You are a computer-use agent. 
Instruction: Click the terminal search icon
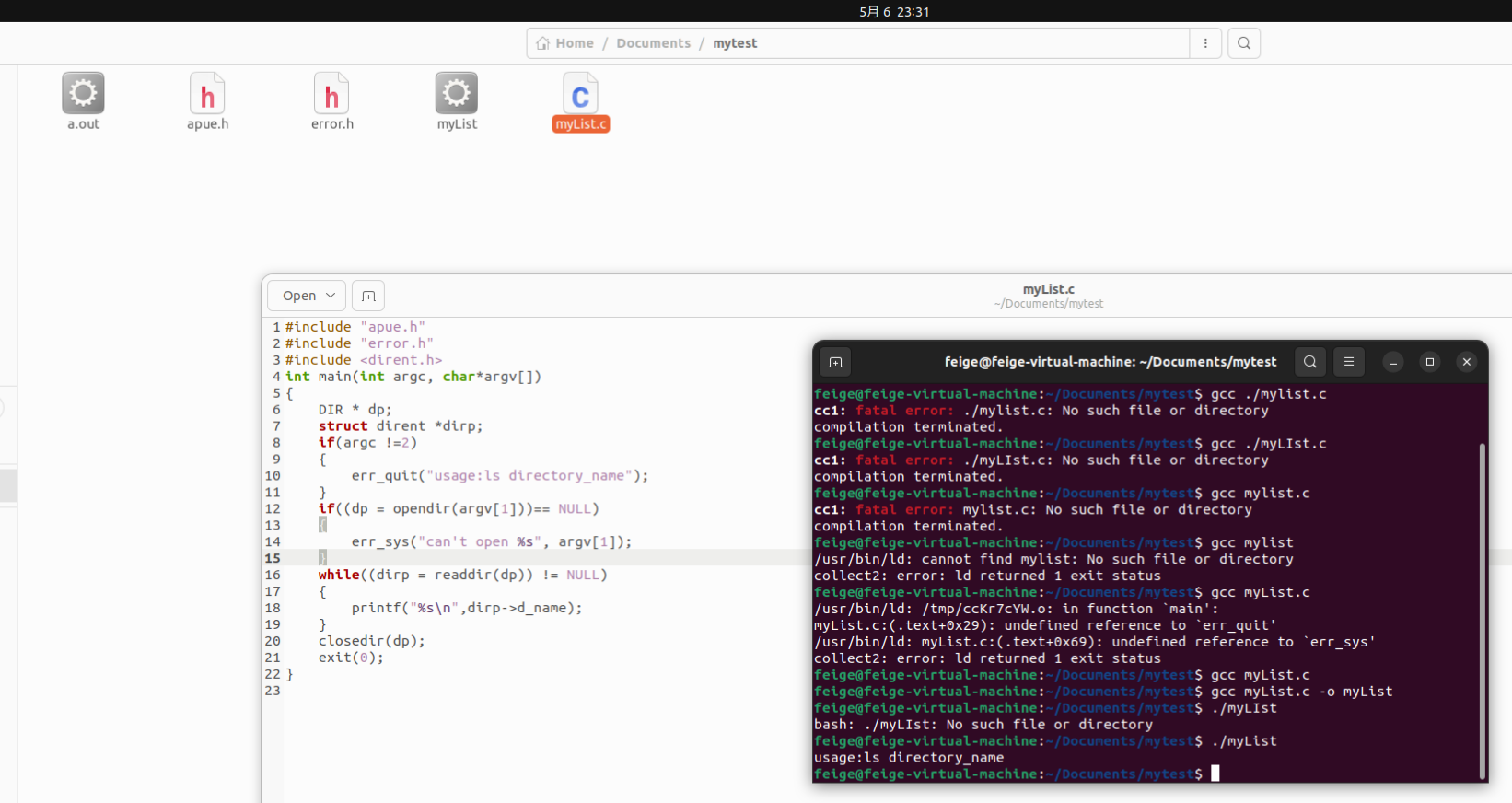point(1310,362)
